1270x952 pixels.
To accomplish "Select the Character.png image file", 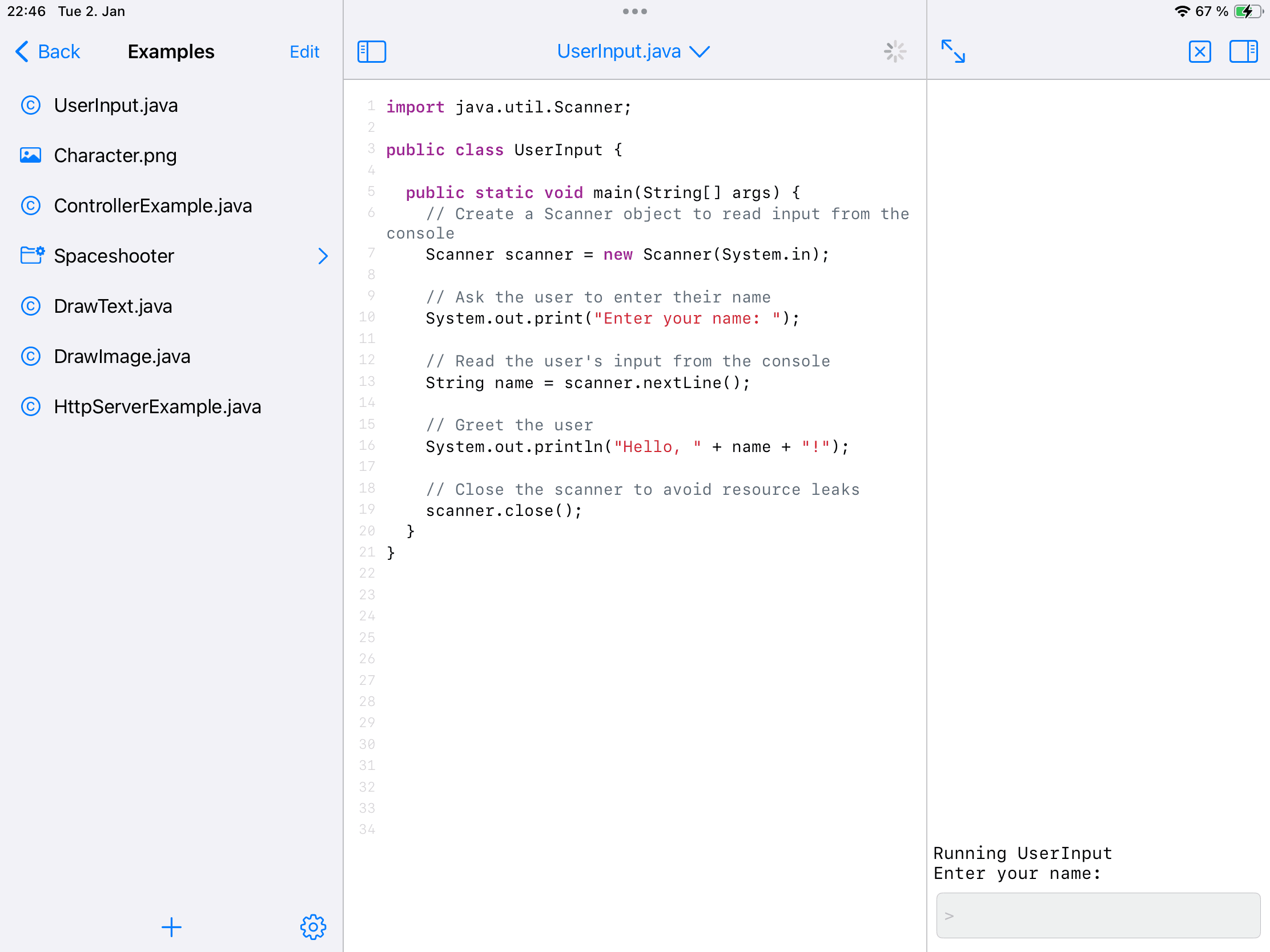I will pos(115,155).
